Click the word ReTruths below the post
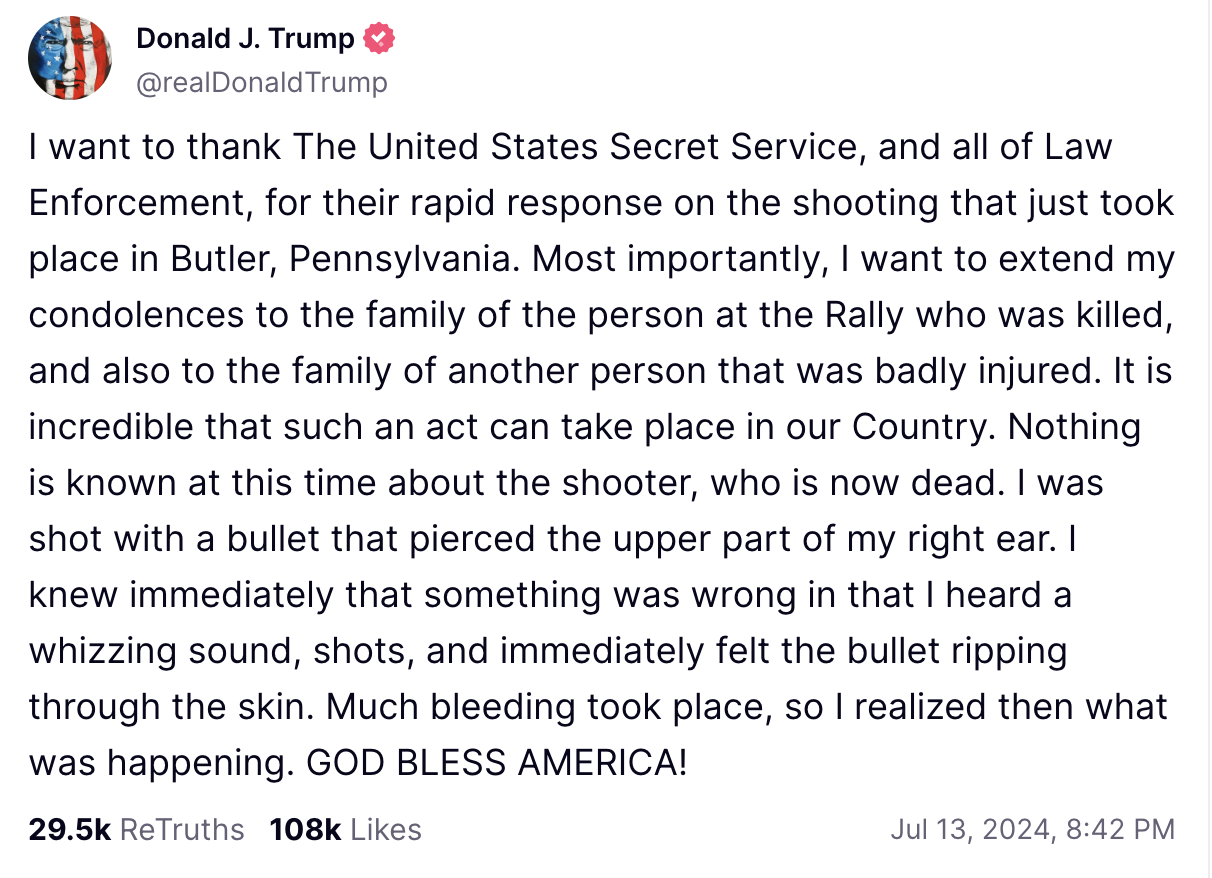 [x=181, y=829]
